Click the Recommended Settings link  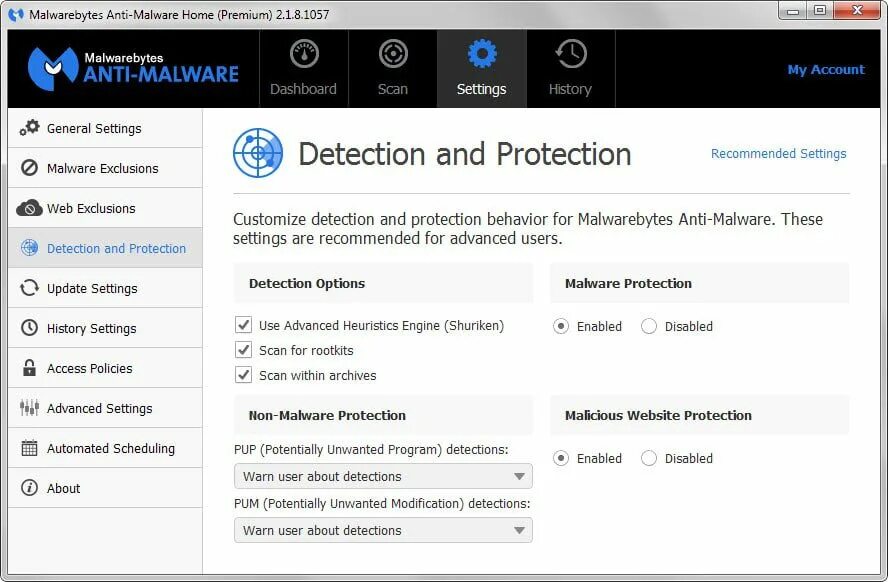[778, 153]
